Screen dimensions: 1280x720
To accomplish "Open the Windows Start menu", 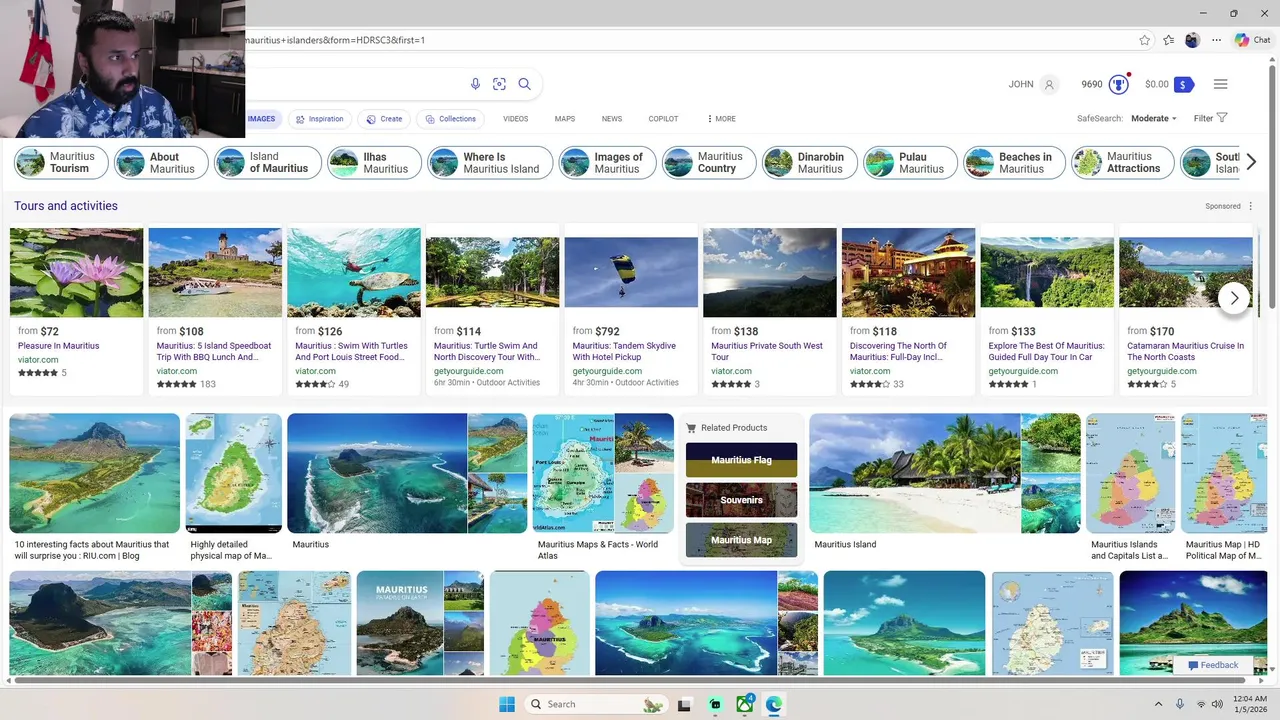I will [507, 704].
